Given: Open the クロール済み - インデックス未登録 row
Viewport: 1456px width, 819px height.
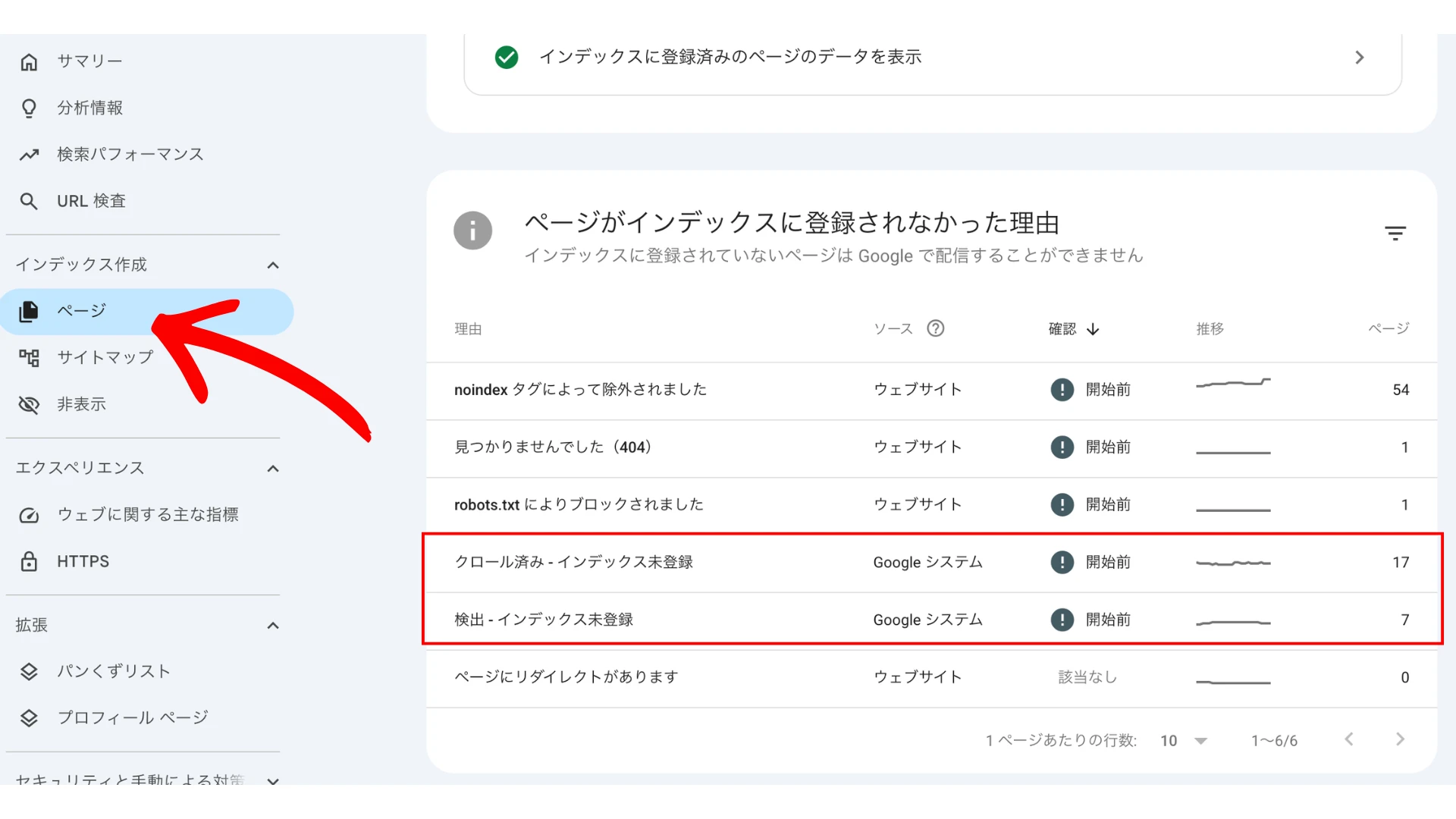Looking at the screenshot, I should [x=931, y=563].
